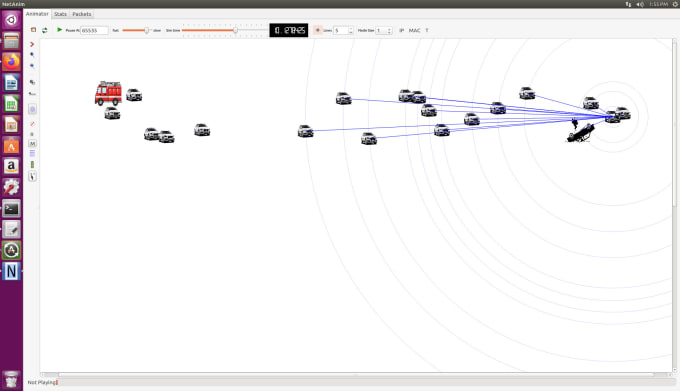The width and height of the screenshot is (680, 391).
Task: Open System Settings from the dock
Action: [x=11, y=187]
